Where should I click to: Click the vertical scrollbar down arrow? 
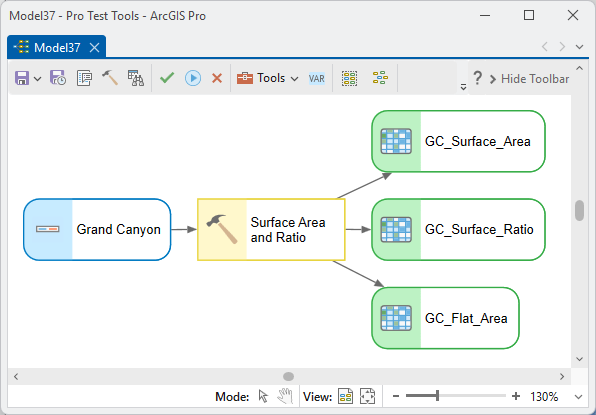click(x=579, y=359)
